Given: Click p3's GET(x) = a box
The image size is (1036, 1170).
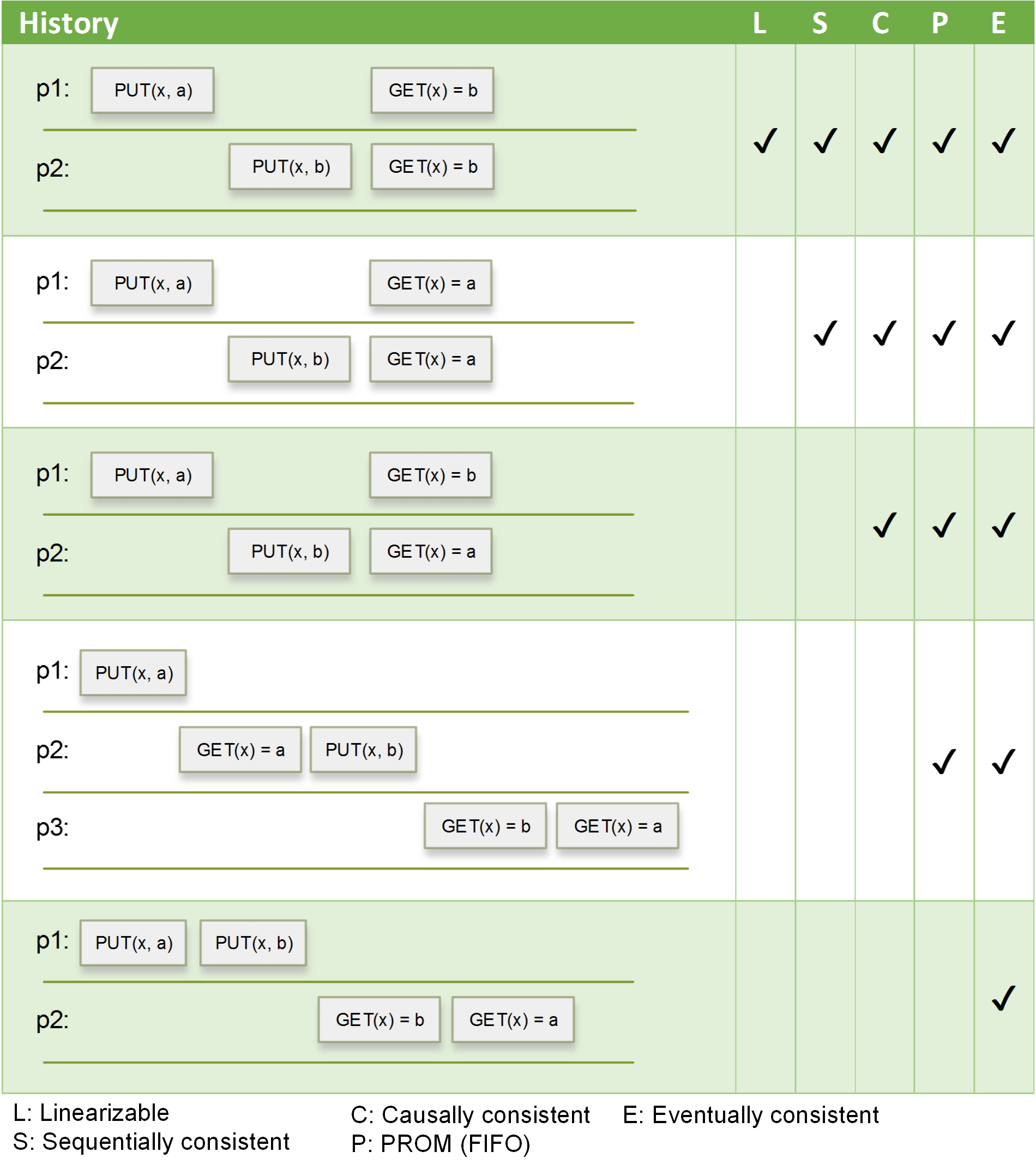Looking at the screenshot, I should 618,826.
